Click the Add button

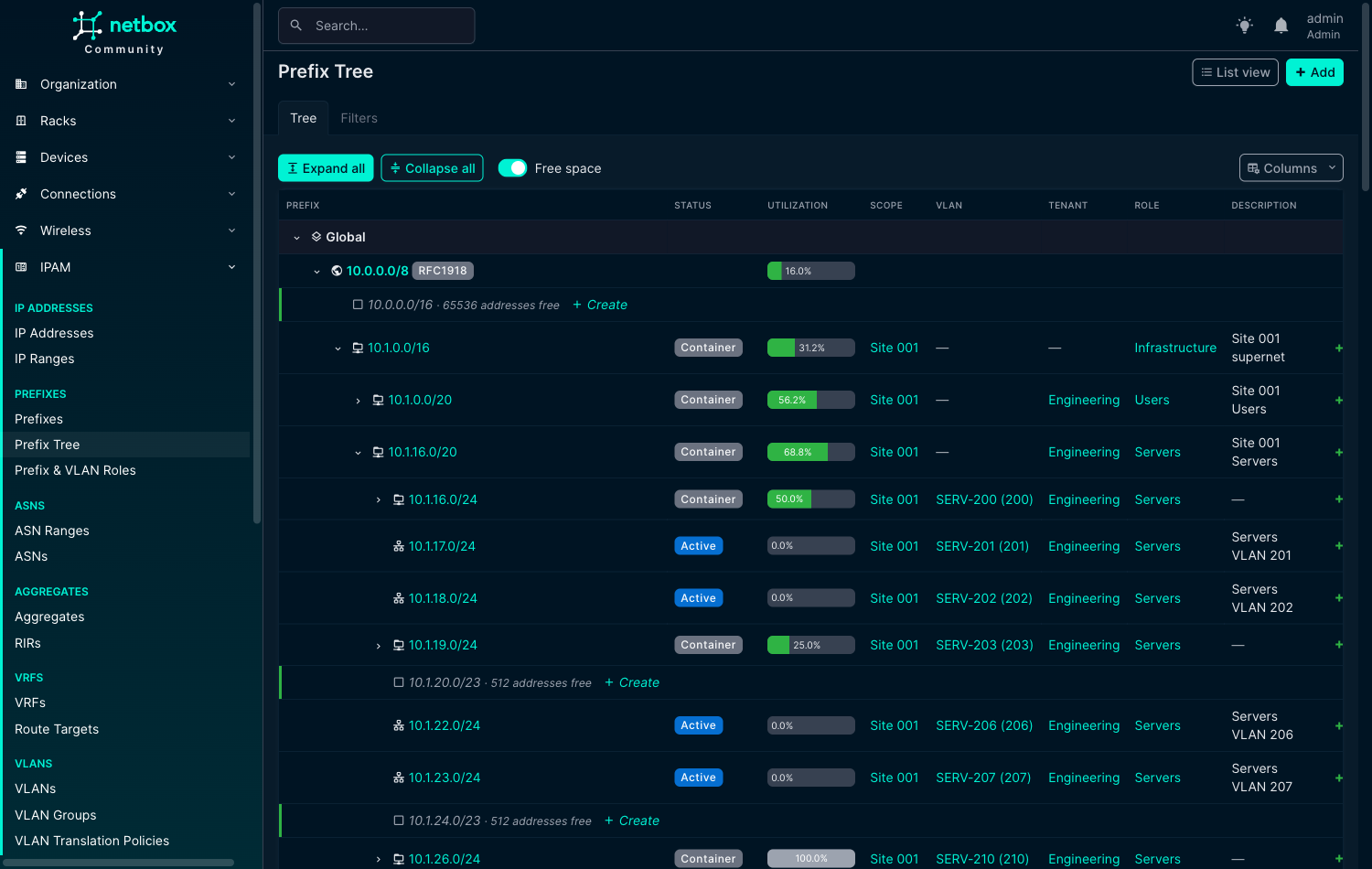(1314, 72)
